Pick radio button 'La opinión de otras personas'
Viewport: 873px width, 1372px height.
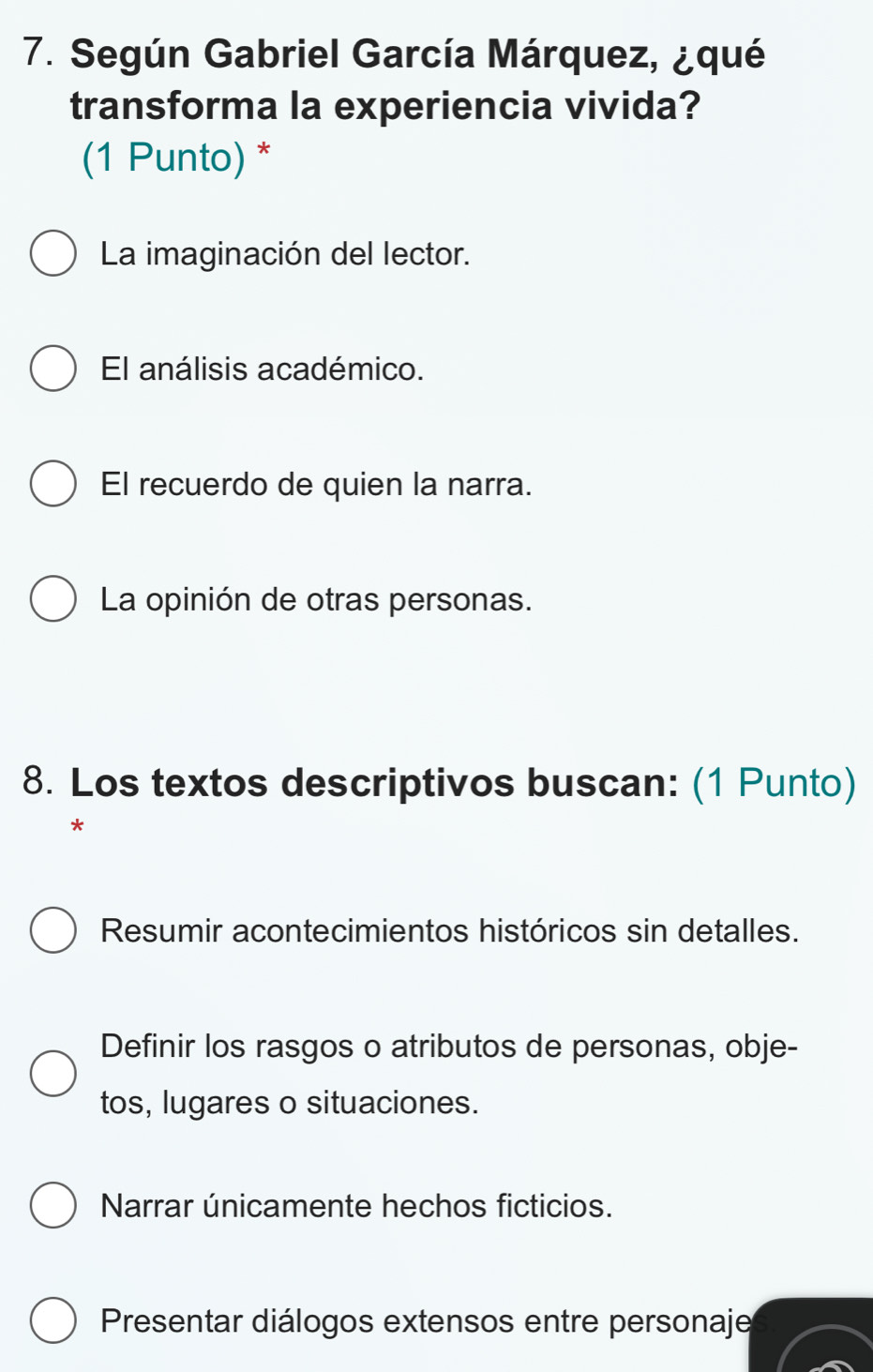(x=53, y=599)
